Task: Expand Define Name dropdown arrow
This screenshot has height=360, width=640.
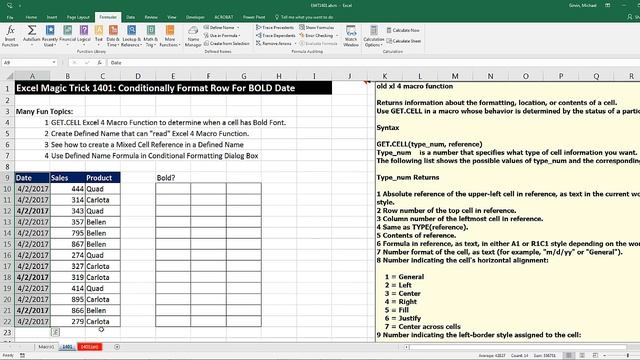Action: pyautogui.click(x=238, y=27)
